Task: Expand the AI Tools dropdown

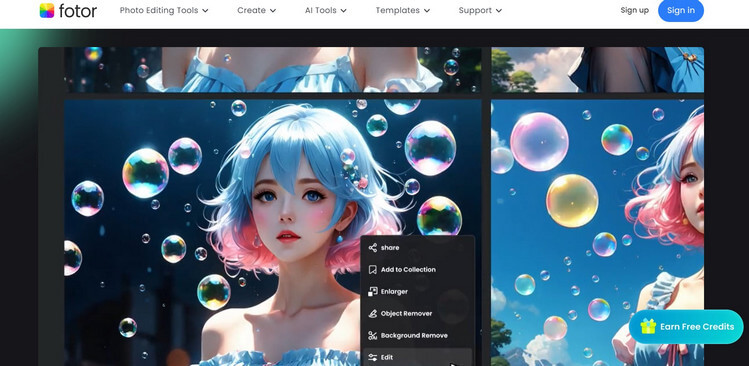Action: pyautogui.click(x=326, y=11)
